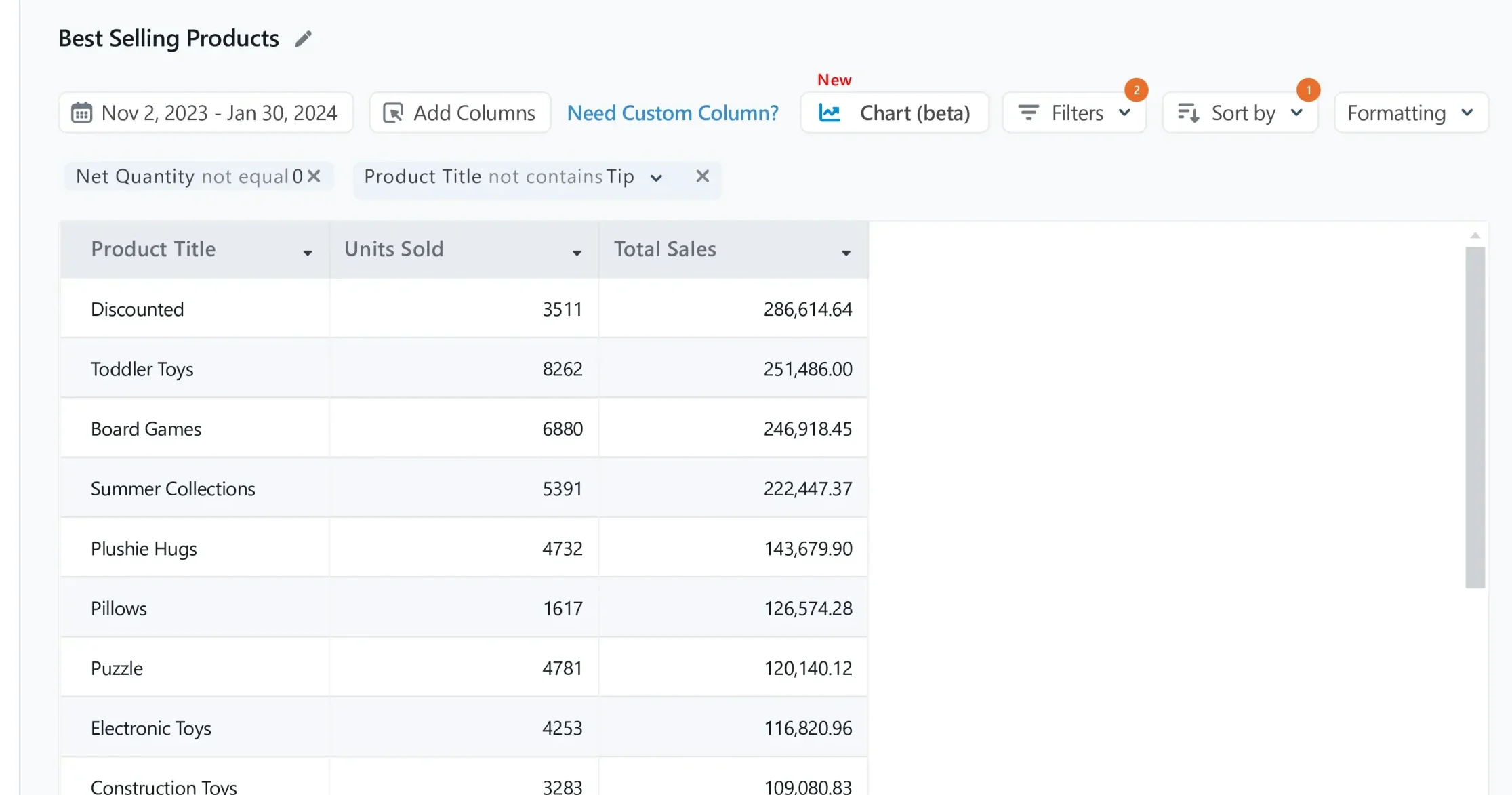The height and width of the screenshot is (795, 1512).
Task: Open Product Title column header menu
Action: 307,252
